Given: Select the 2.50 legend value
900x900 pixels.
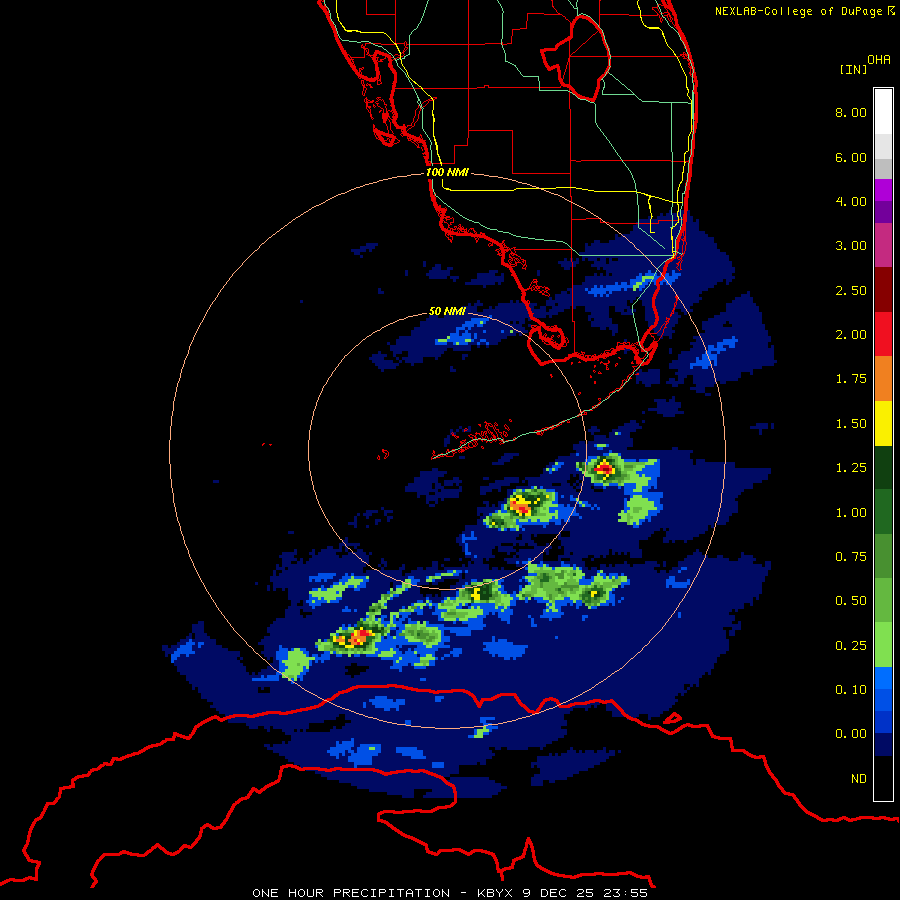Looking at the screenshot, I should point(851,290).
